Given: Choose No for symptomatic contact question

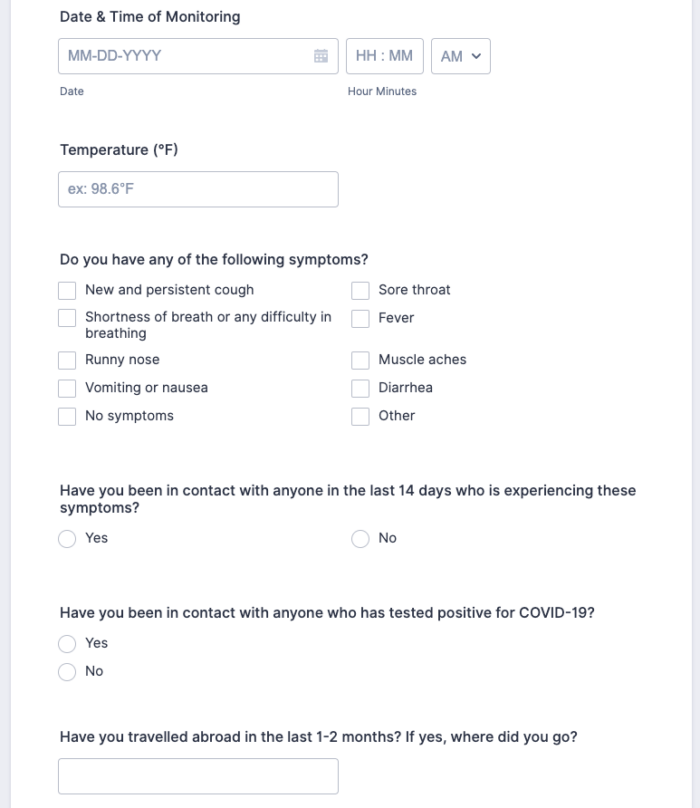Looking at the screenshot, I should point(361,538).
